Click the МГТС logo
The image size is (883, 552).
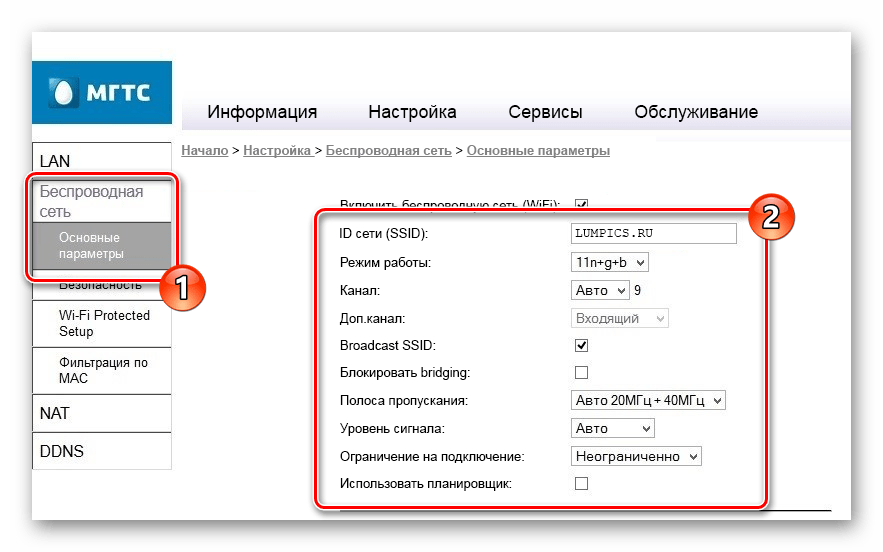tap(102, 92)
